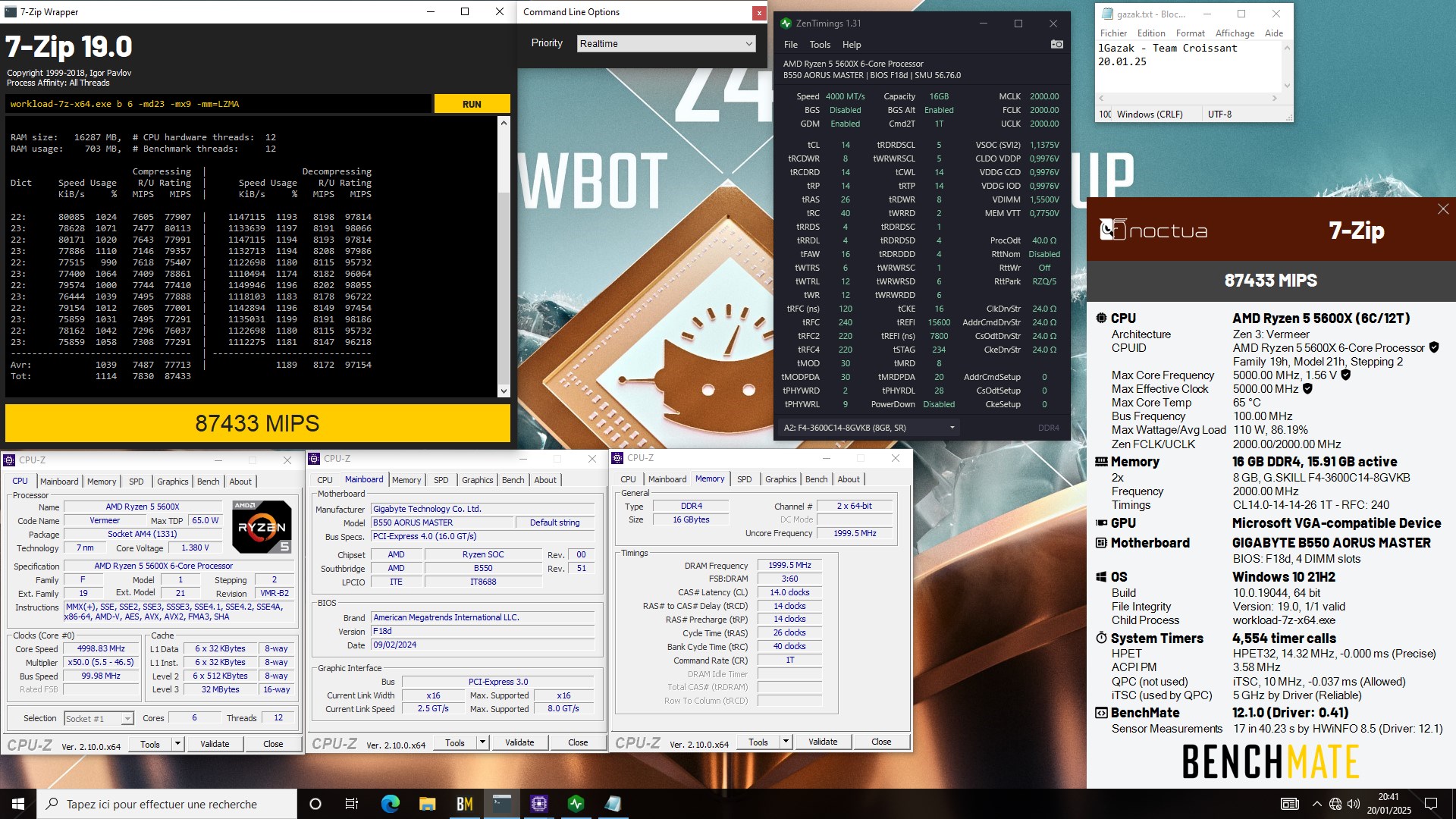Open Graphics tab in CPU-Z Mainboard window
This screenshot has width=1456, height=819.
coord(478,480)
